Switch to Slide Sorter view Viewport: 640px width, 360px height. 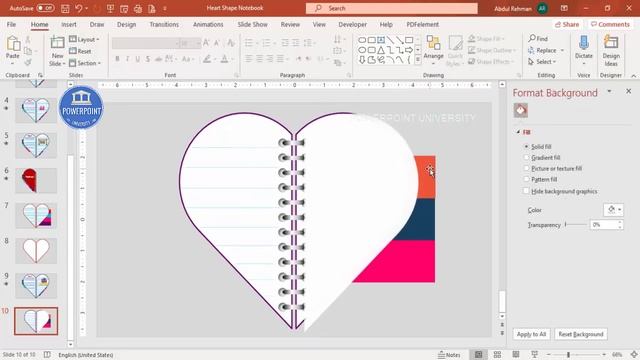497,354
